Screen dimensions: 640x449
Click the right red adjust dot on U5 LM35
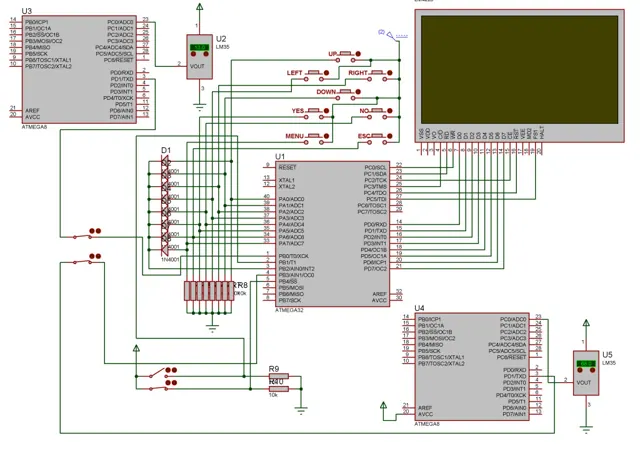click(x=593, y=370)
